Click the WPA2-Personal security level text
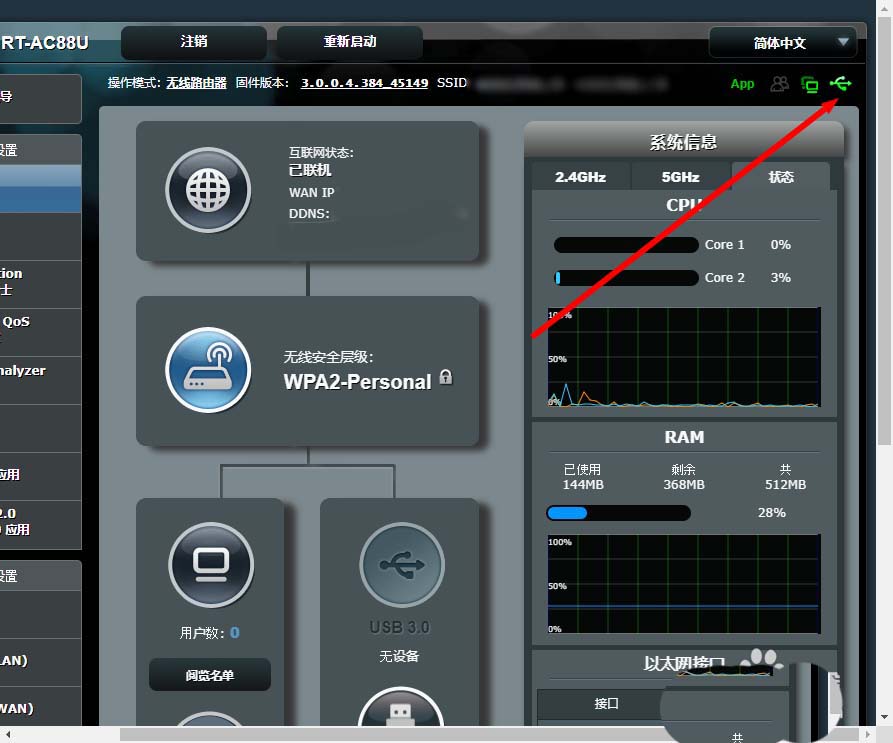This screenshot has width=893, height=743. coord(357,382)
